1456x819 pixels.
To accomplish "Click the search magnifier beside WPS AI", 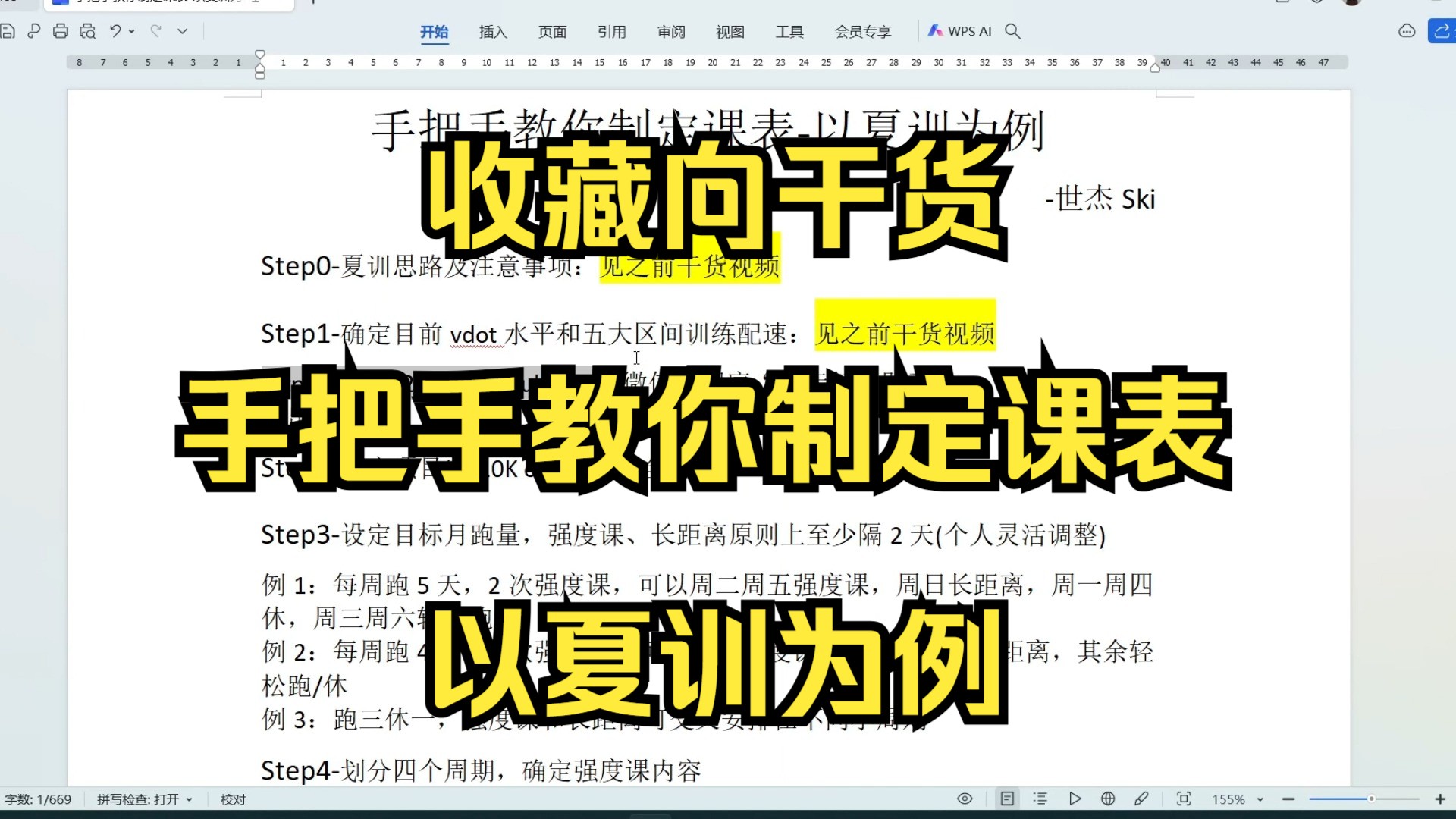I will pyautogui.click(x=1012, y=31).
